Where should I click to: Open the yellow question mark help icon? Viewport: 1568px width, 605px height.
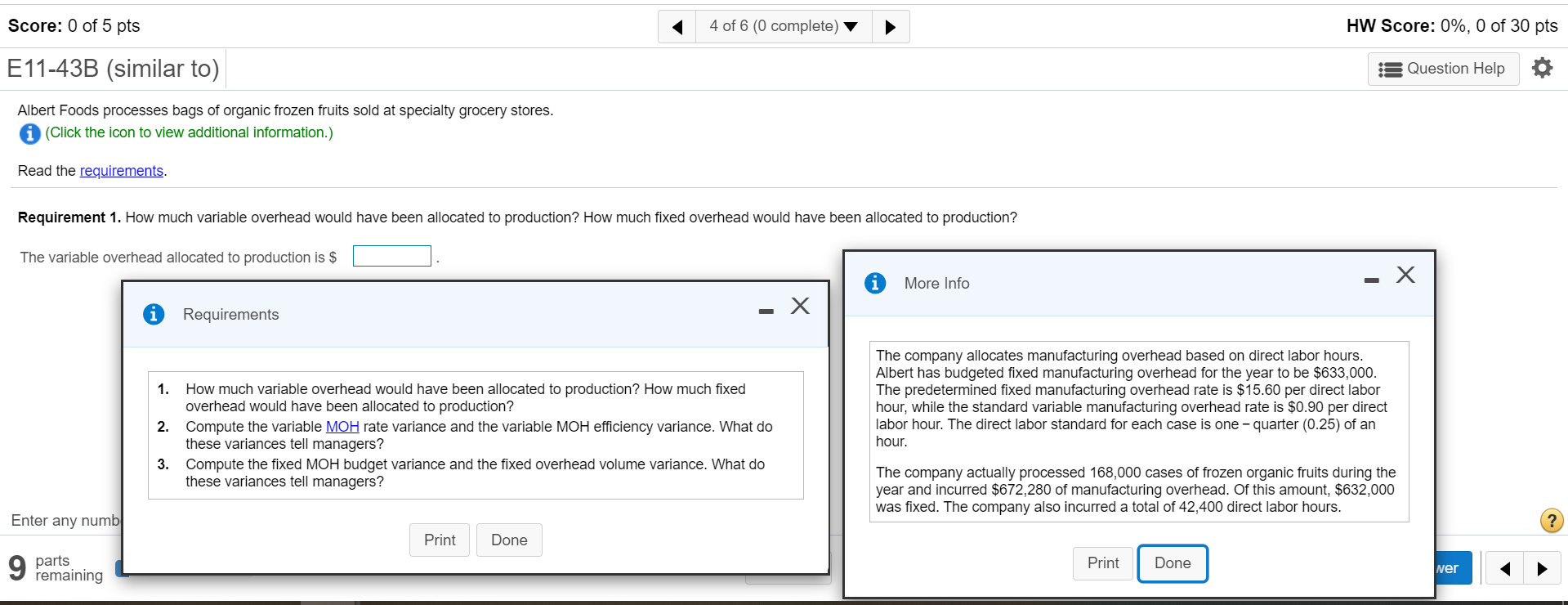tap(1551, 520)
